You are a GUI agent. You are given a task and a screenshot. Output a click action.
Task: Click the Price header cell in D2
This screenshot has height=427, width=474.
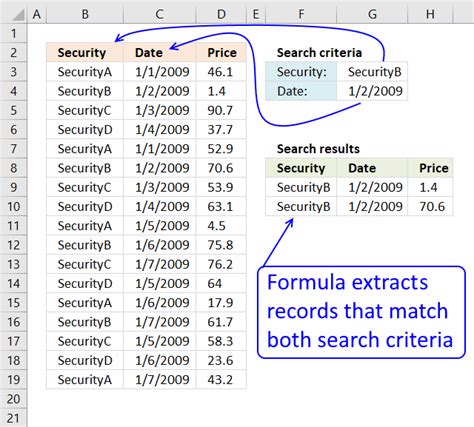click(x=221, y=52)
